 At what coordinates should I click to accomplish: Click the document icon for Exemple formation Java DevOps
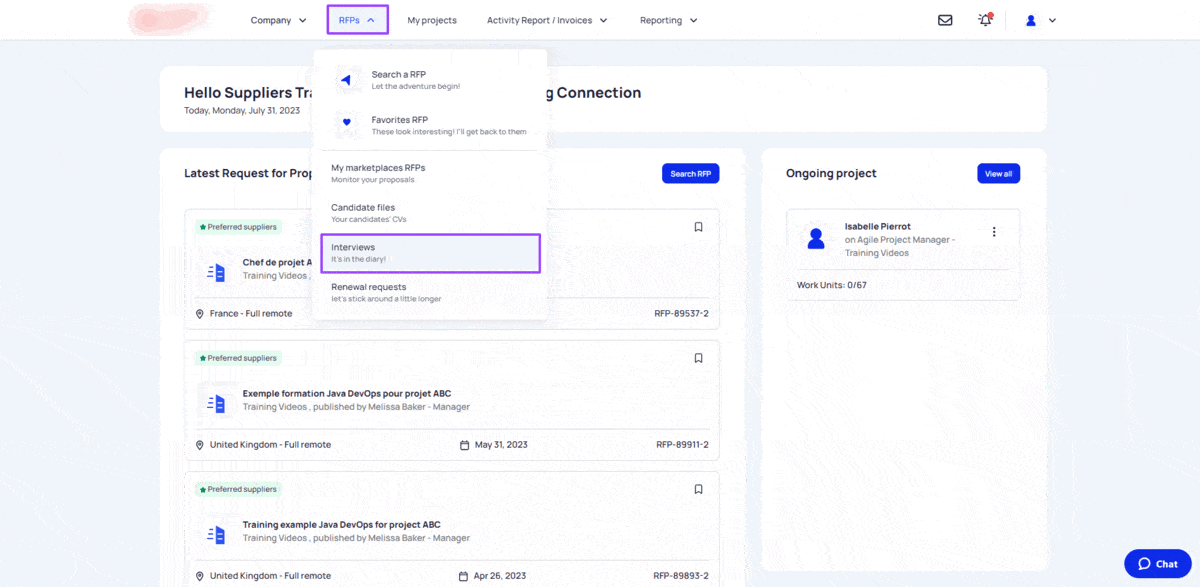click(x=216, y=403)
